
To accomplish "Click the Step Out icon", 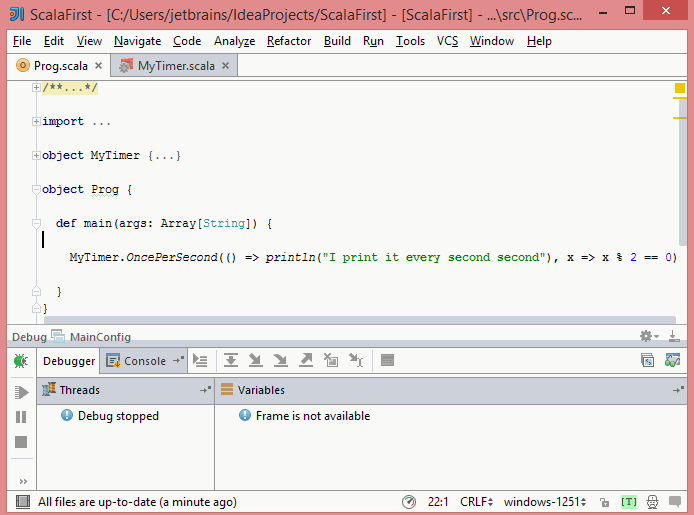I will (x=305, y=361).
